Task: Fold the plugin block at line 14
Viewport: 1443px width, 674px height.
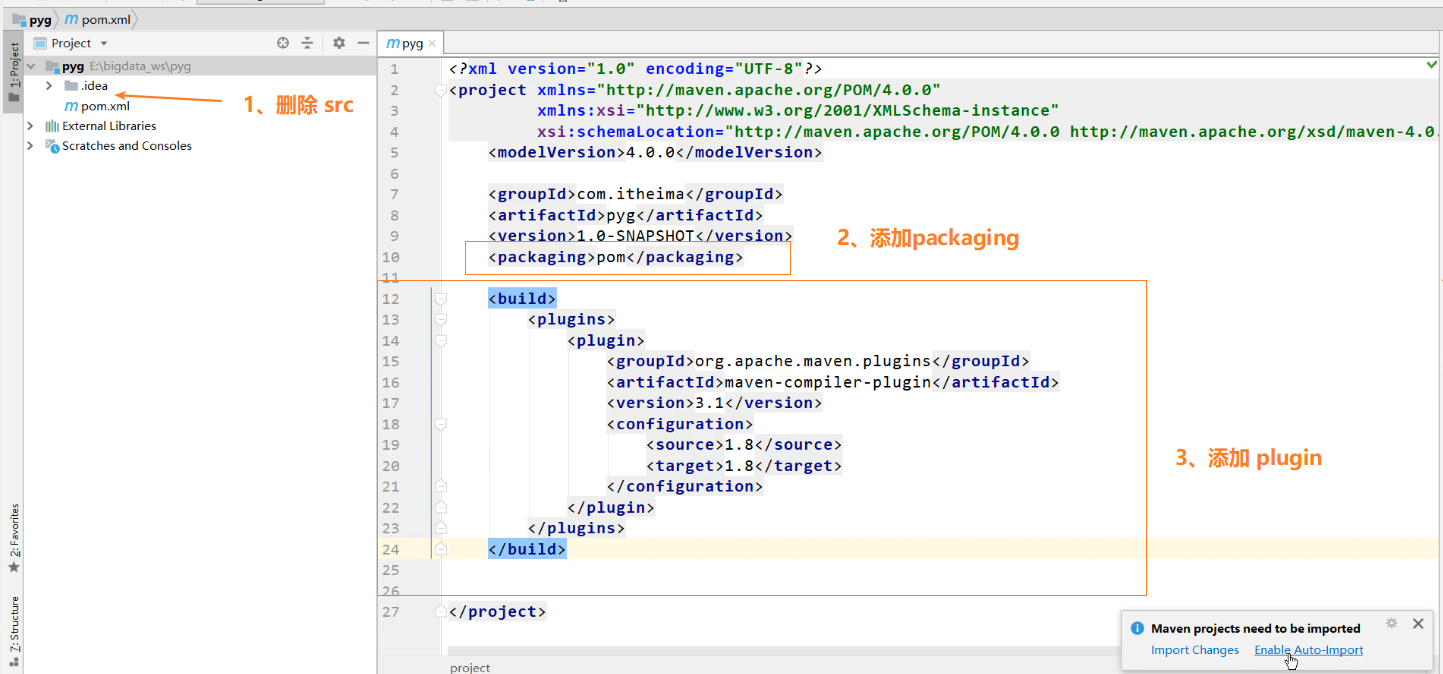Action: [x=440, y=341]
